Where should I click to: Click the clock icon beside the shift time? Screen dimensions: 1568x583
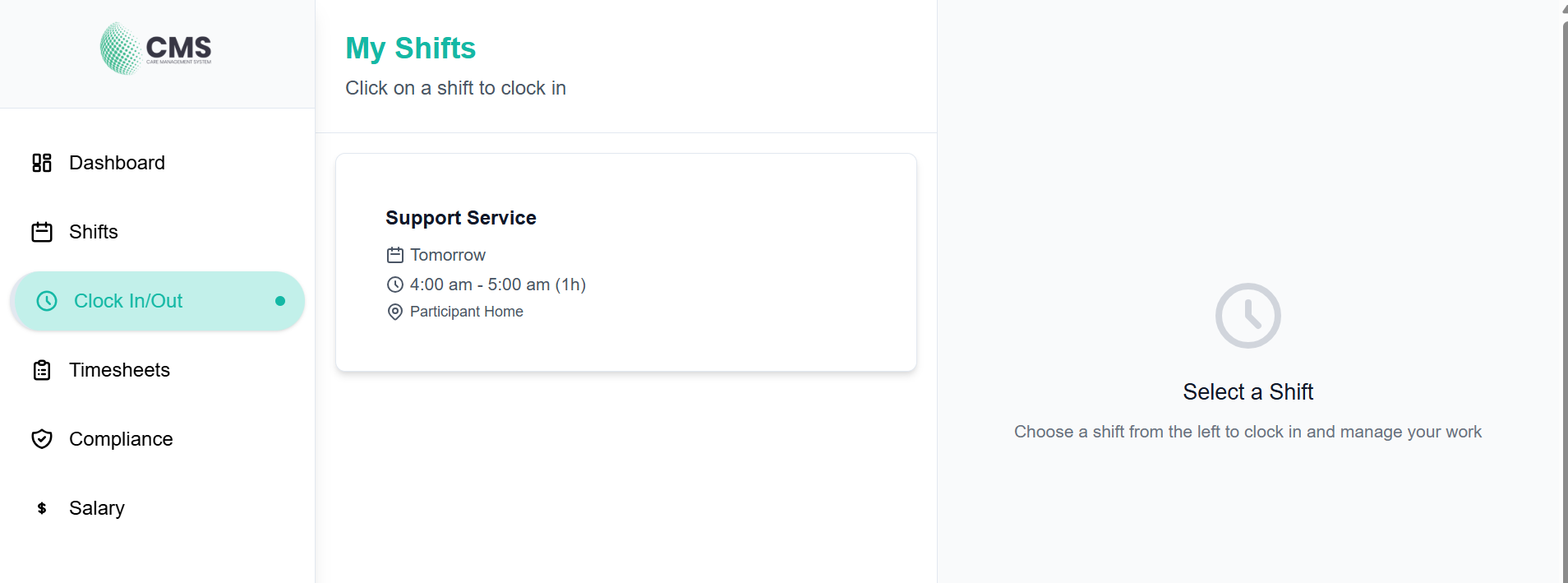point(394,284)
